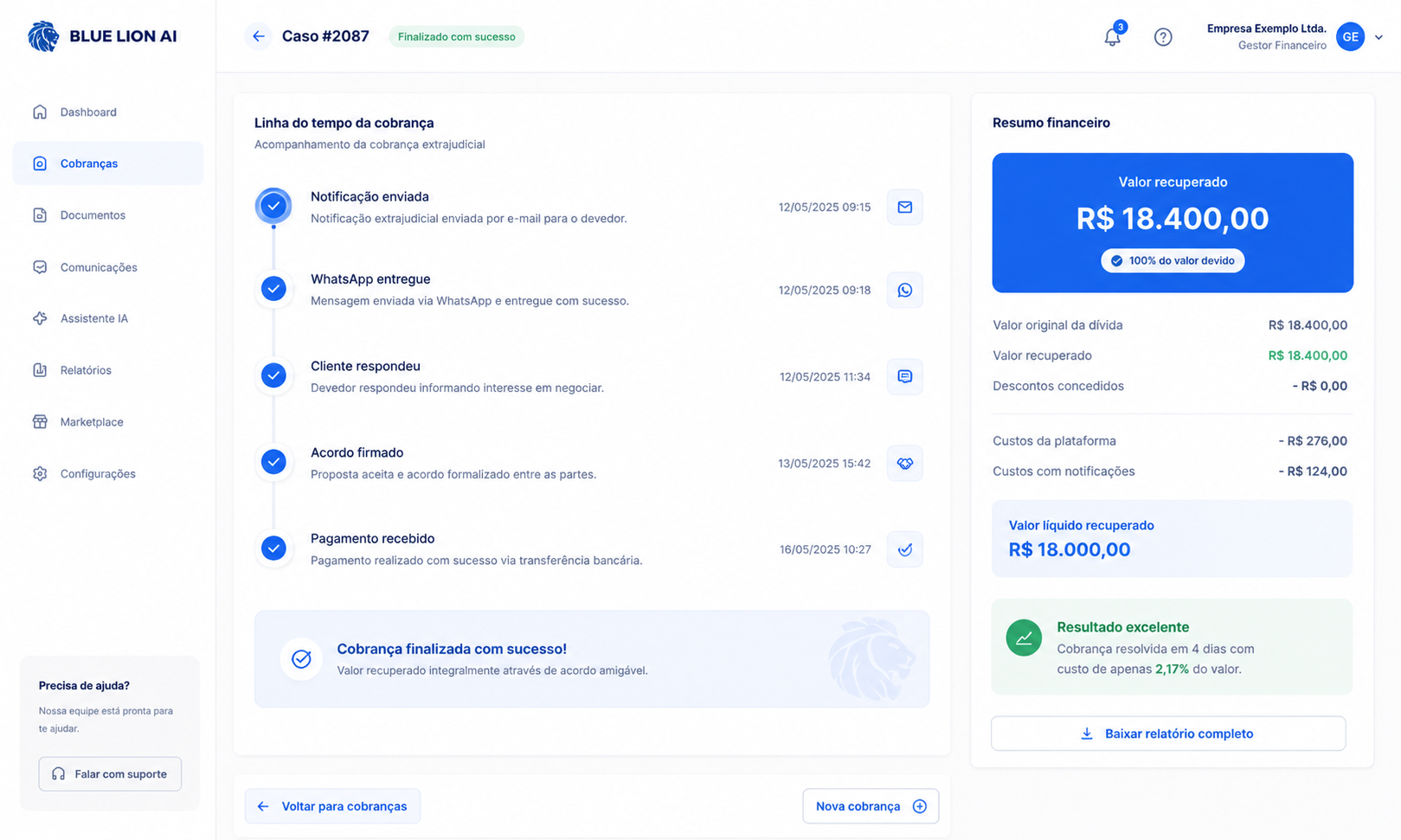
Task: Open Configurações in the sidebar
Action: coord(108,474)
